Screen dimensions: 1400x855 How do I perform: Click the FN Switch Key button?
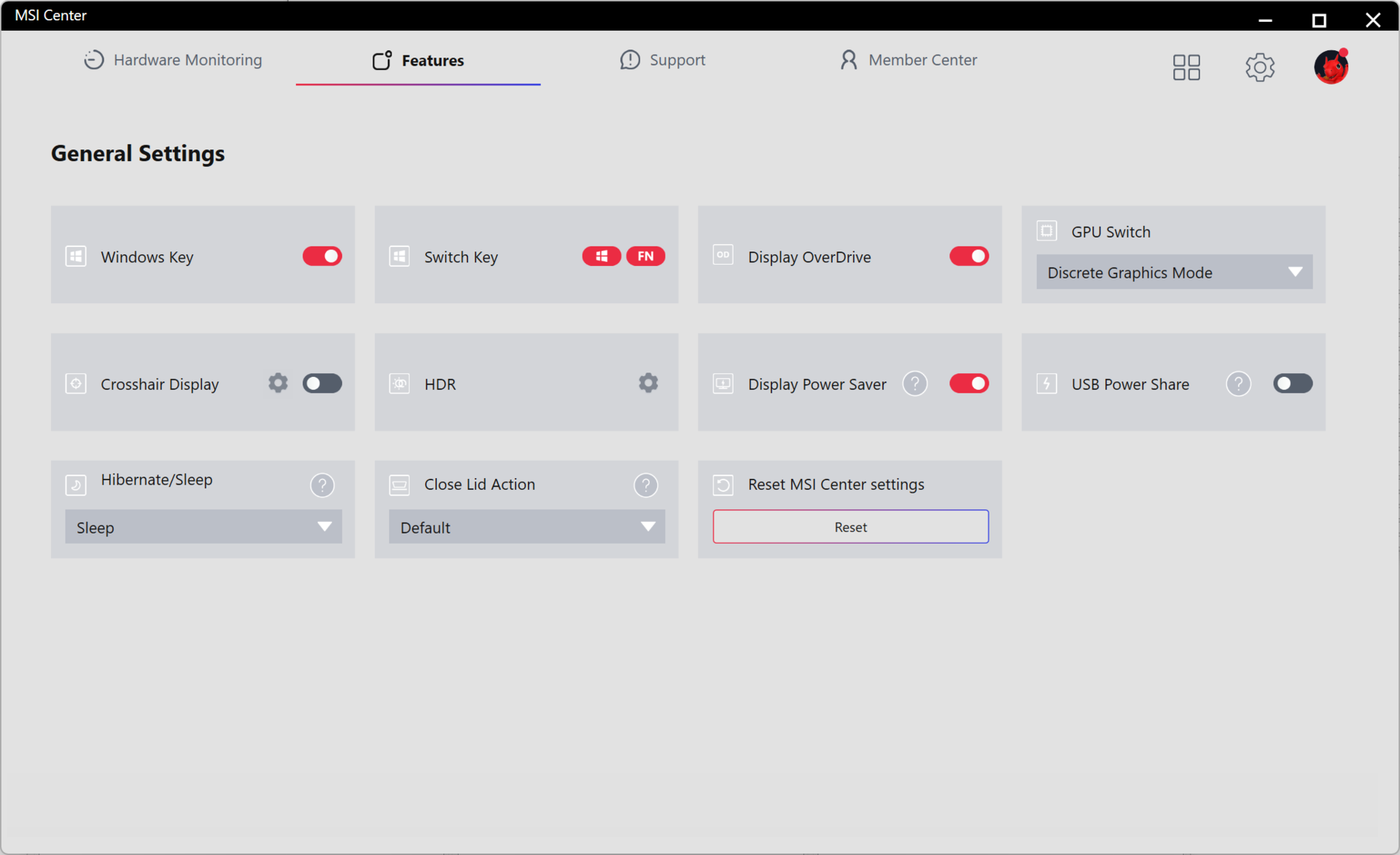pyautogui.click(x=645, y=257)
